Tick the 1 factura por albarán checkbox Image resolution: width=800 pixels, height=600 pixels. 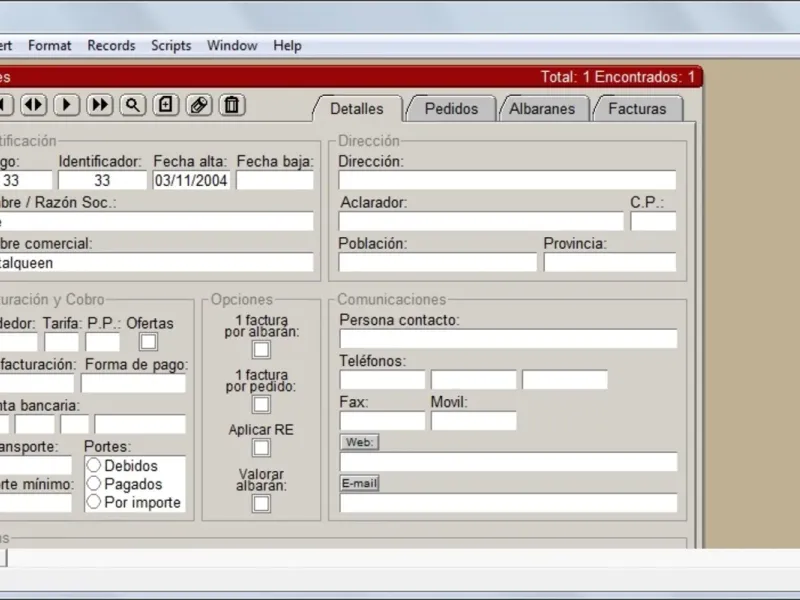point(261,350)
